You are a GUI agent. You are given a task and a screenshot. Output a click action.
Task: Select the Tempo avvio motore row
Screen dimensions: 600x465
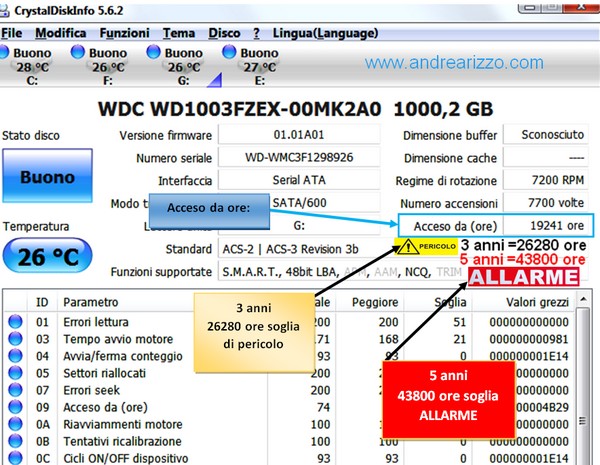click(x=289, y=339)
